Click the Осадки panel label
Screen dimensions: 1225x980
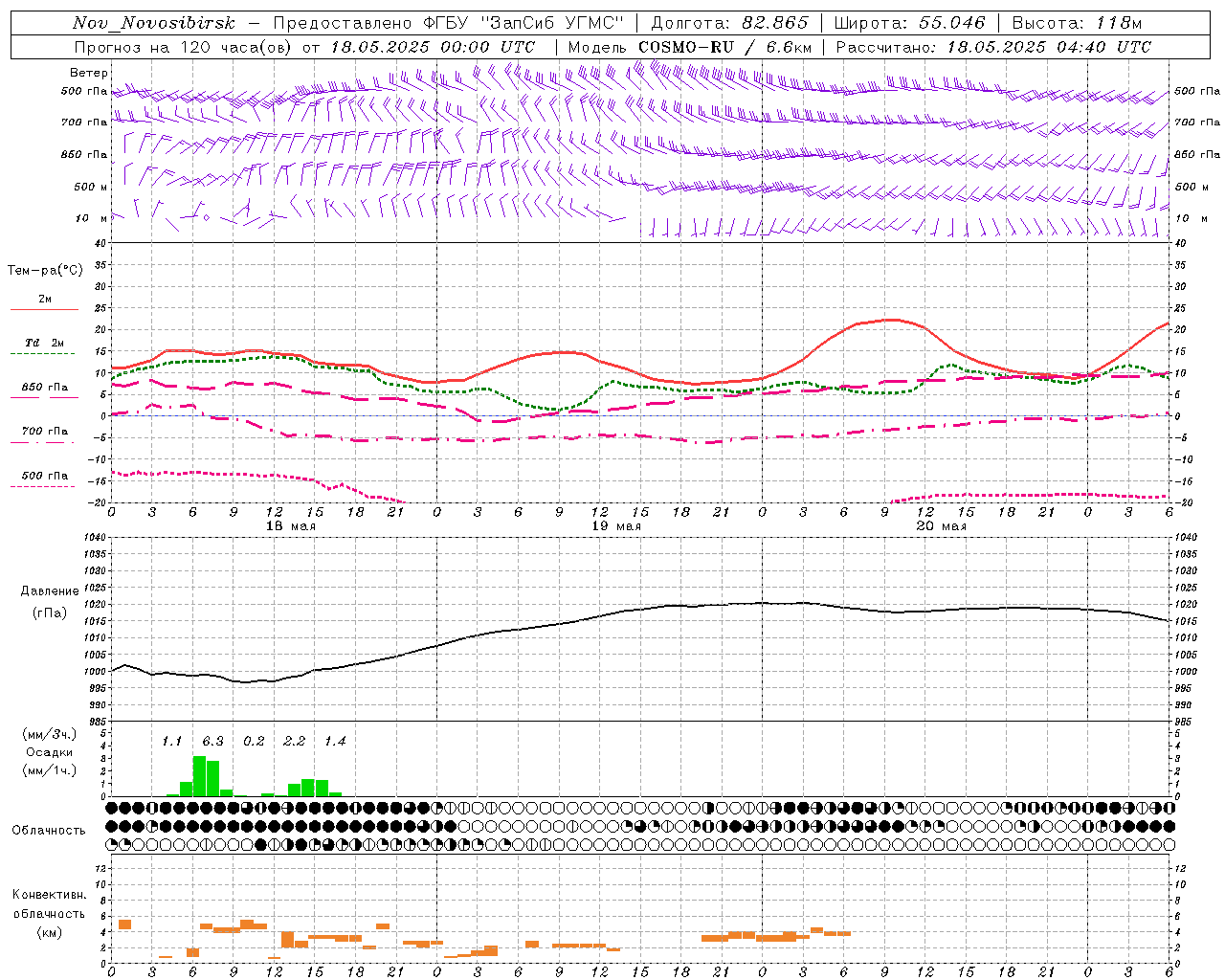tap(49, 752)
